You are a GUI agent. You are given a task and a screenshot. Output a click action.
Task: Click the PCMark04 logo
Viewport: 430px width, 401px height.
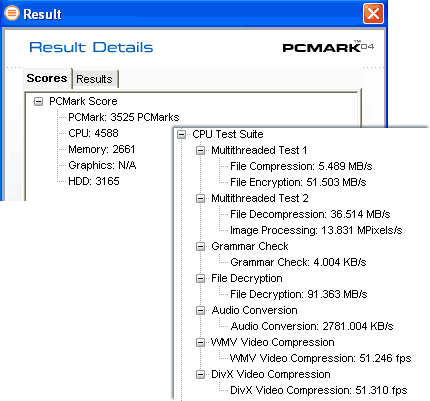328,47
